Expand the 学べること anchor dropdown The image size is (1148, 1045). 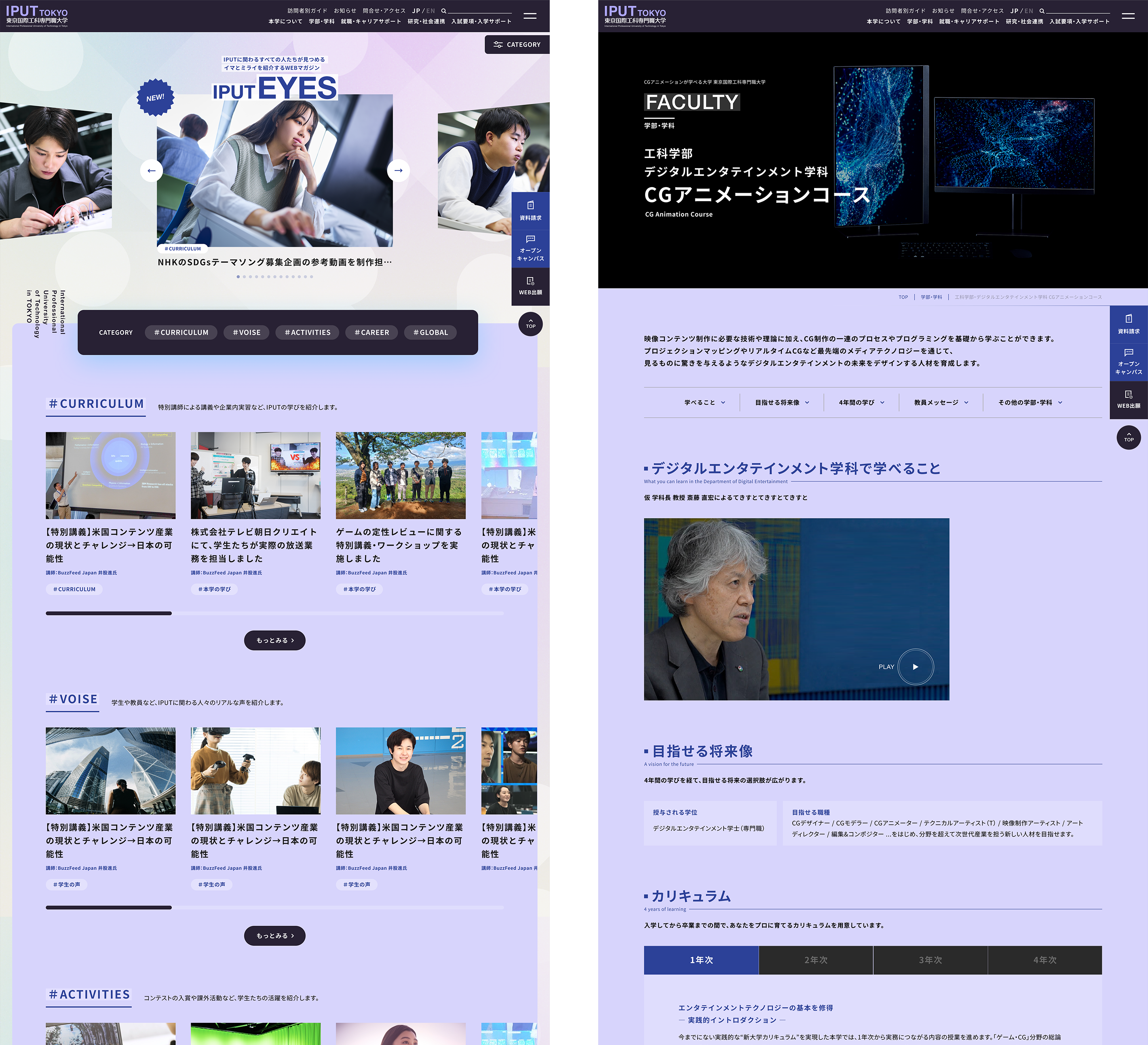(x=705, y=402)
